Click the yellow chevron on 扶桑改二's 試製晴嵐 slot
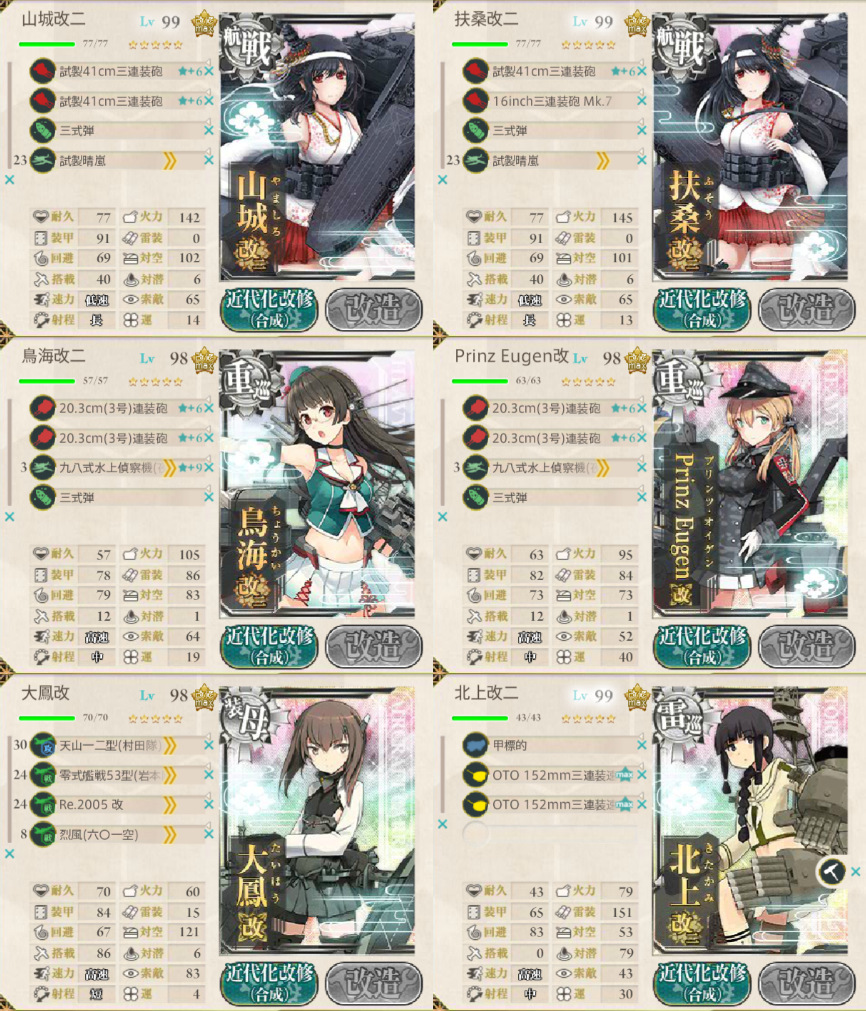 pyautogui.click(x=603, y=161)
